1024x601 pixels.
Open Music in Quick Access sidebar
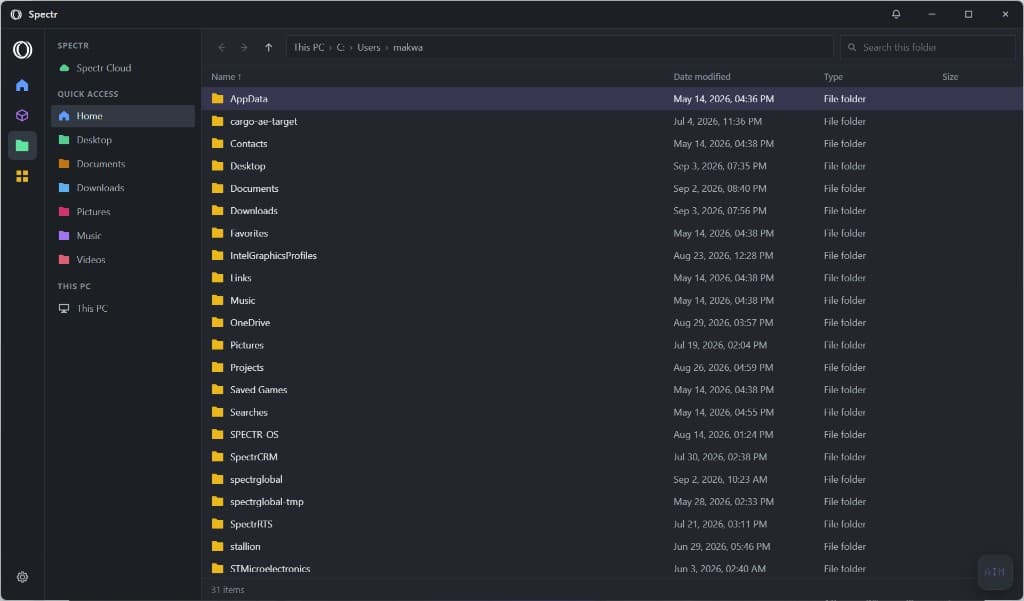click(x=123, y=236)
